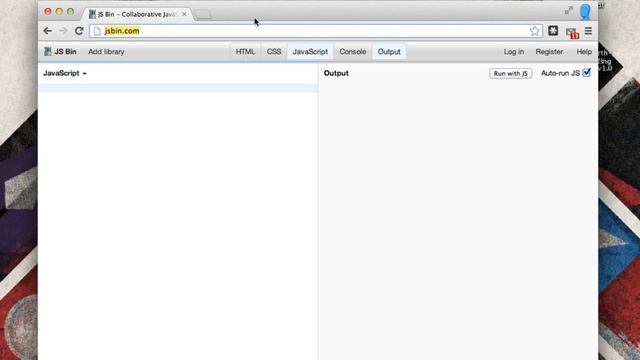Show the CSS panel

pos(274,52)
